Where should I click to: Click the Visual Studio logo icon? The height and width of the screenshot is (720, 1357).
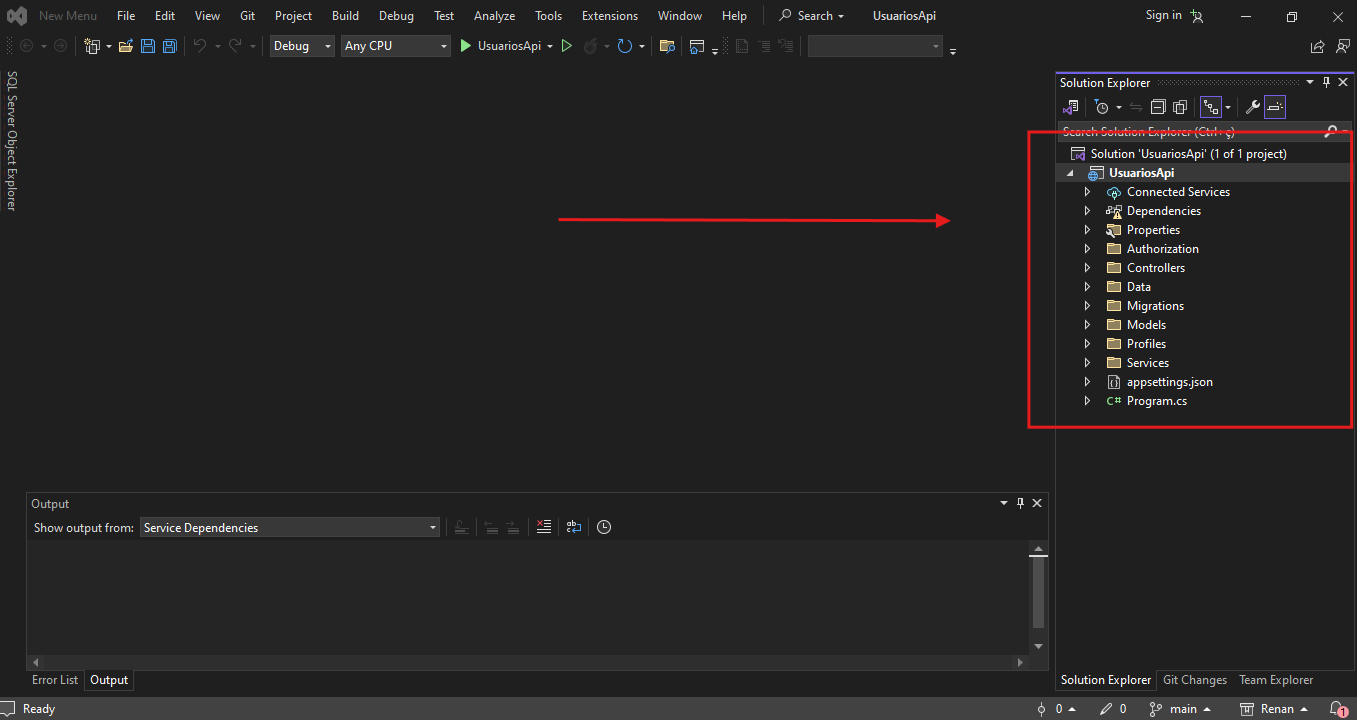click(x=16, y=16)
